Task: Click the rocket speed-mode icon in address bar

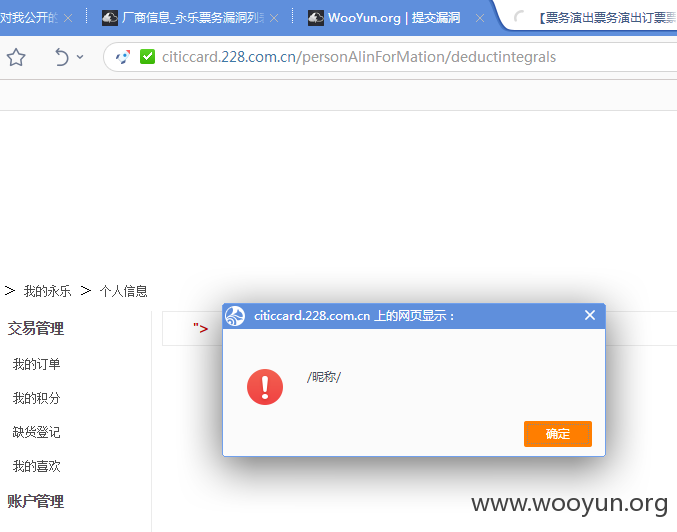Action: [123, 57]
